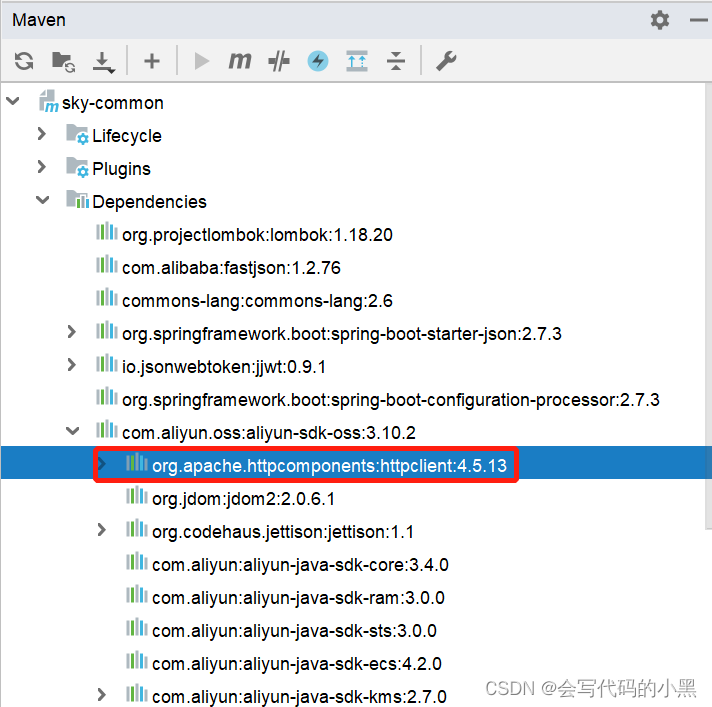Expand org.codehaus.jettison dependency
This screenshot has width=712, height=707.
pos(102,530)
